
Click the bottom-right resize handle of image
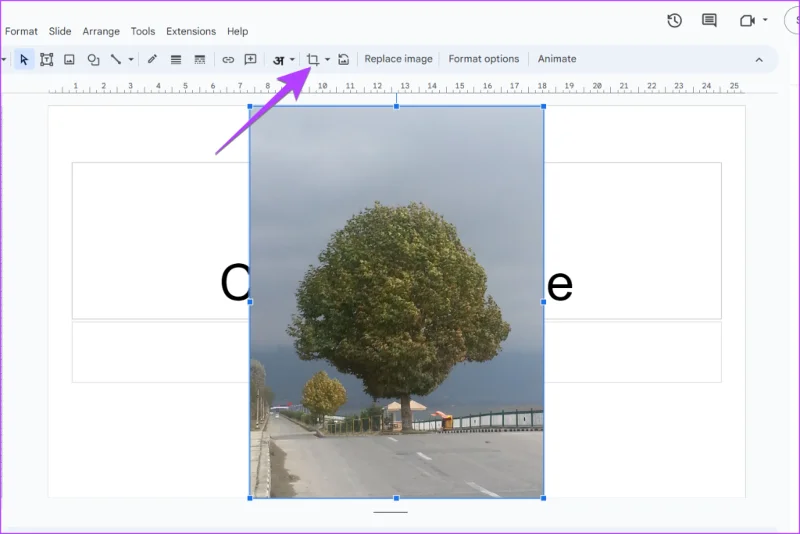coord(543,498)
